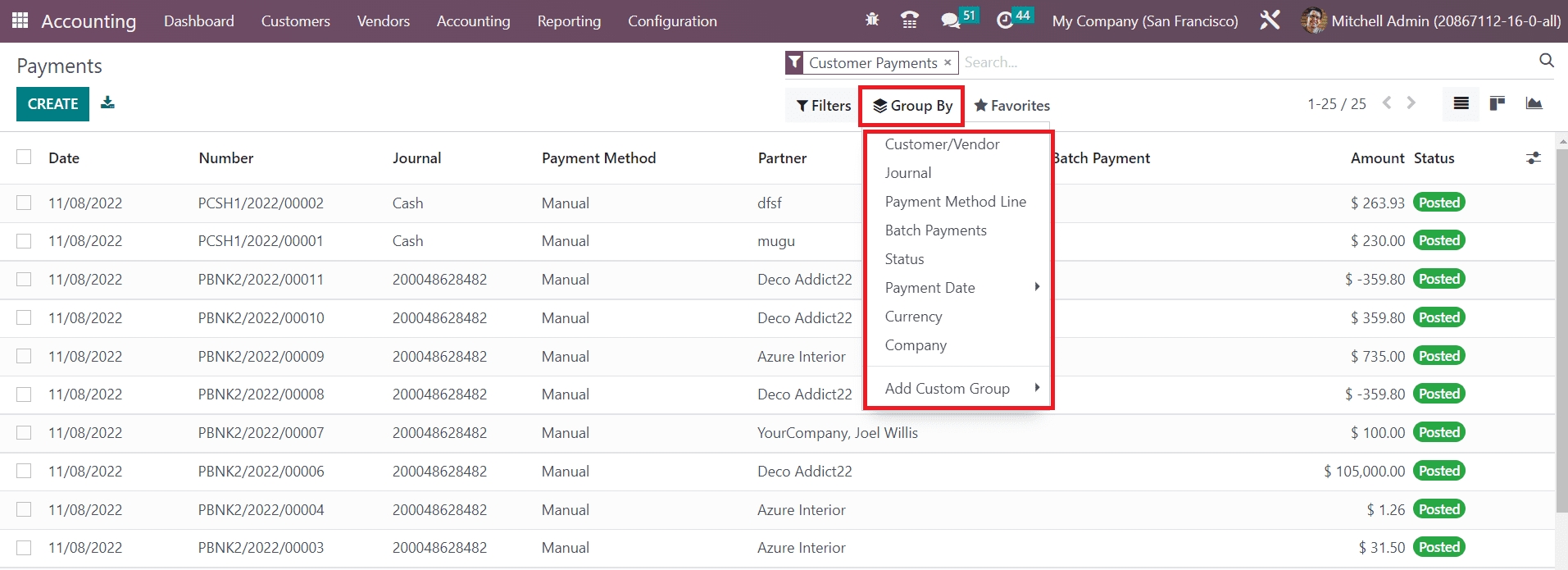This screenshot has width=1568, height=570.
Task: Click the import records download icon
Action: [x=107, y=103]
